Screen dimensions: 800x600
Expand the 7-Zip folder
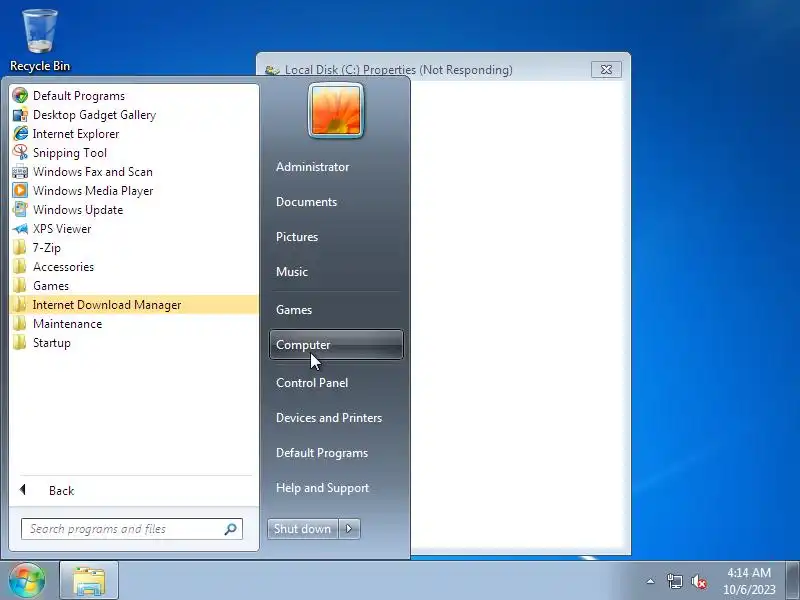[x=134, y=248]
